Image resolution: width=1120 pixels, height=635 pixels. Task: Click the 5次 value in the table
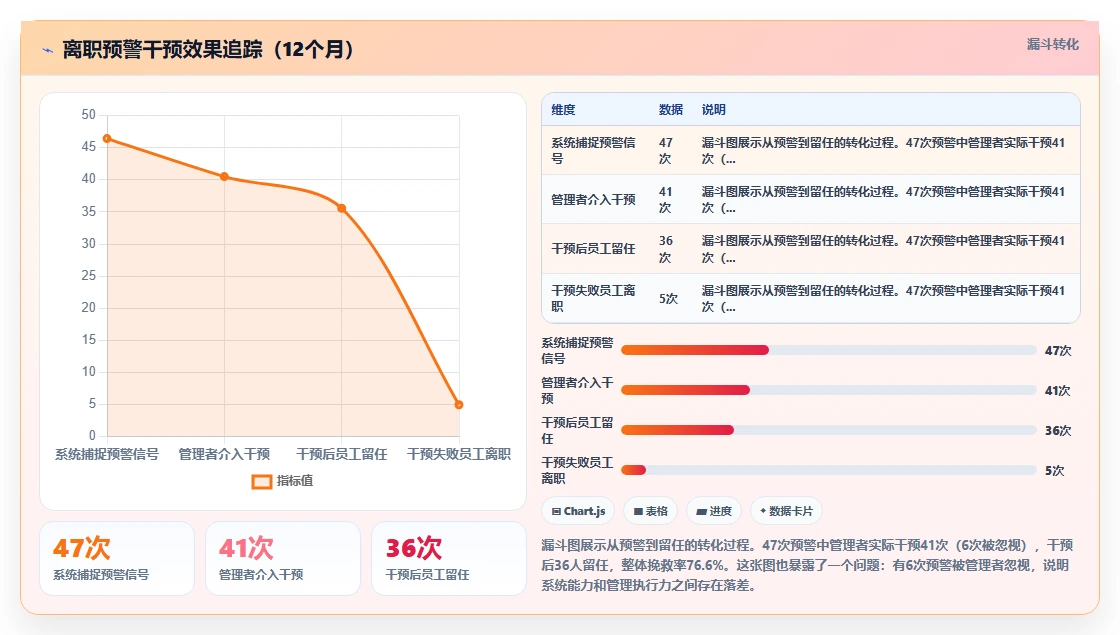pyautogui.click(x=669, y=299)
